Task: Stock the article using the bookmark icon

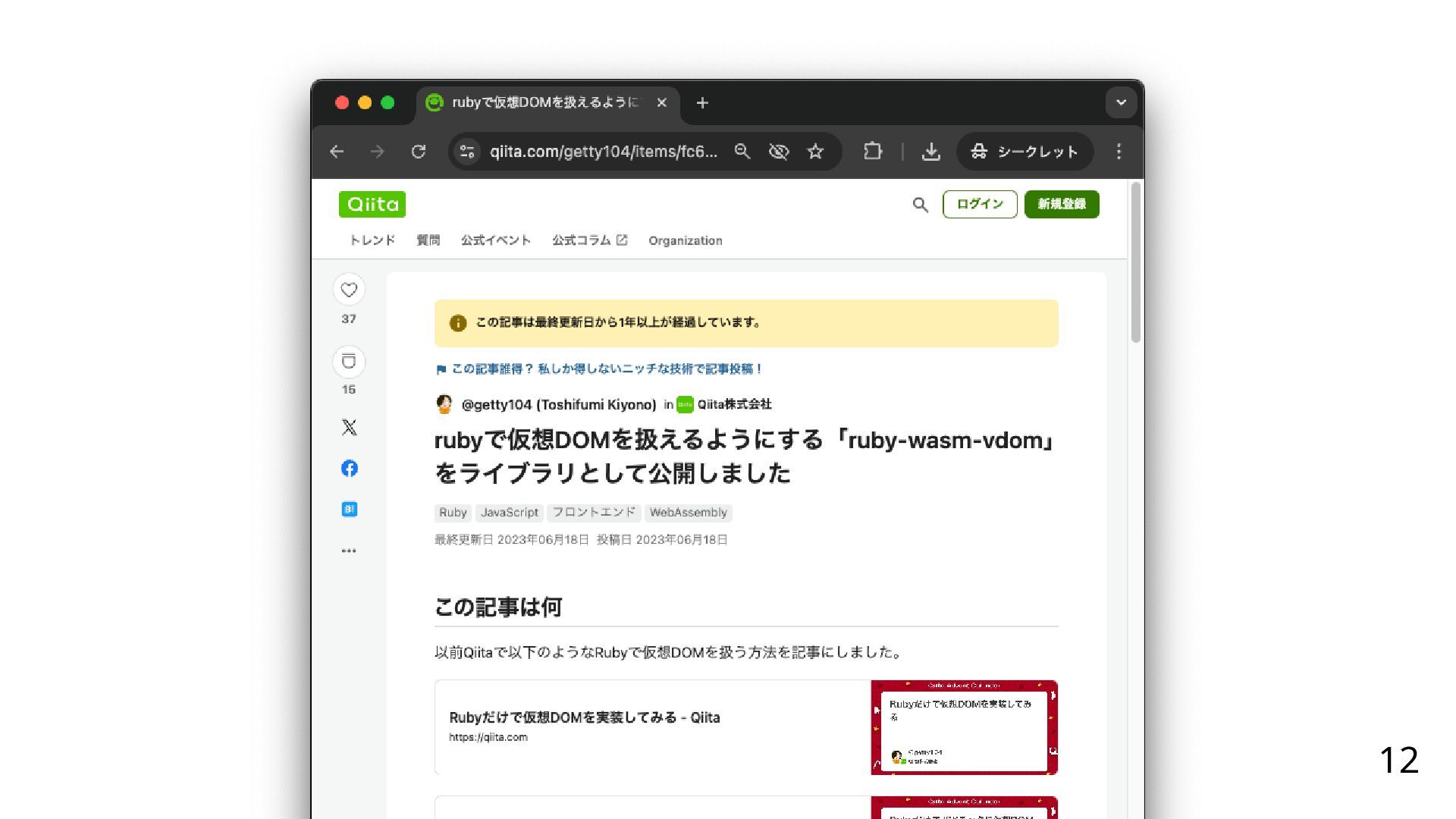Action: 349,362
